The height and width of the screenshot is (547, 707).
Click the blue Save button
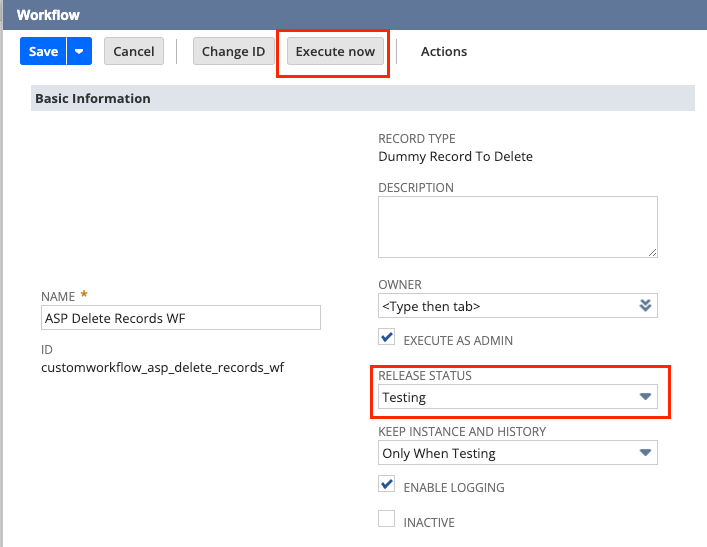pyautogui.click(x=43, y=52)
